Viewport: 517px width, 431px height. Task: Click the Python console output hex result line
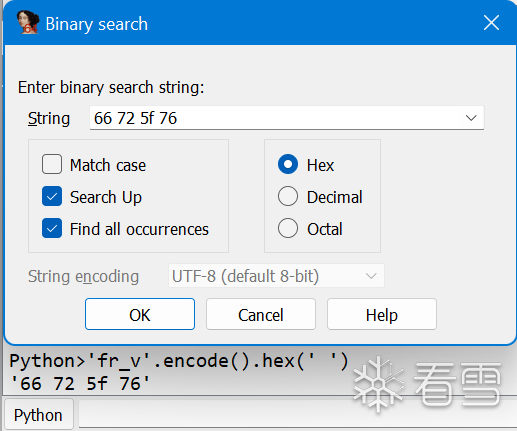pyautogui.click(x=80, y=384)
